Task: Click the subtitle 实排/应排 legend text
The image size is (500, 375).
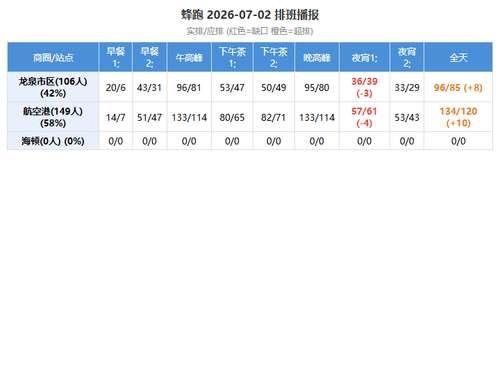Action: [250, 31]
